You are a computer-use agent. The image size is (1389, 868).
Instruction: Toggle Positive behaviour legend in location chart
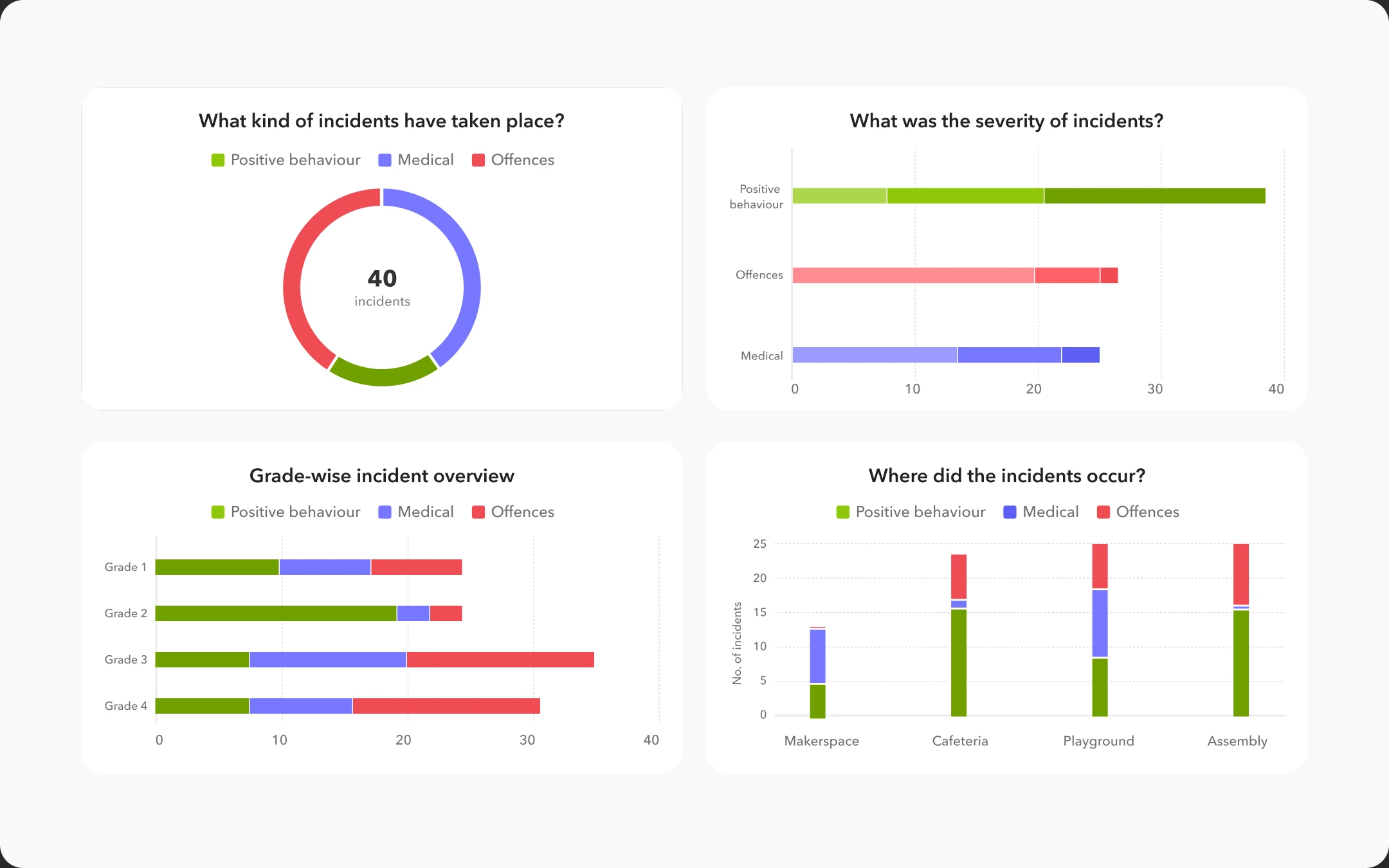tap(911, 512)
